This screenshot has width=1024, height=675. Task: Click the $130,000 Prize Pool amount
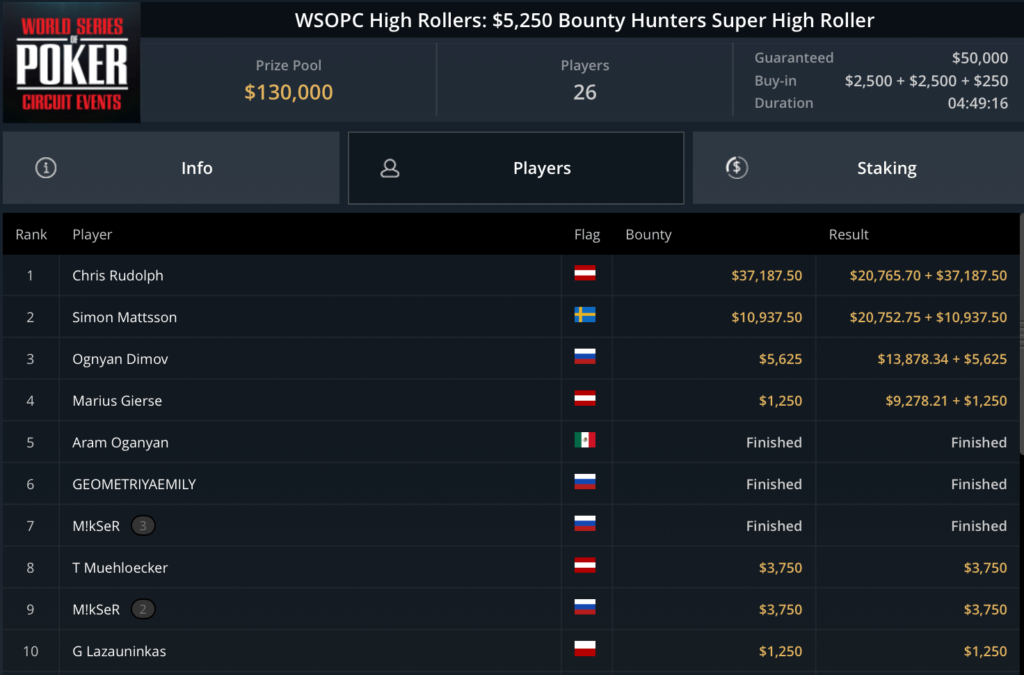click(x=289, y=93)
